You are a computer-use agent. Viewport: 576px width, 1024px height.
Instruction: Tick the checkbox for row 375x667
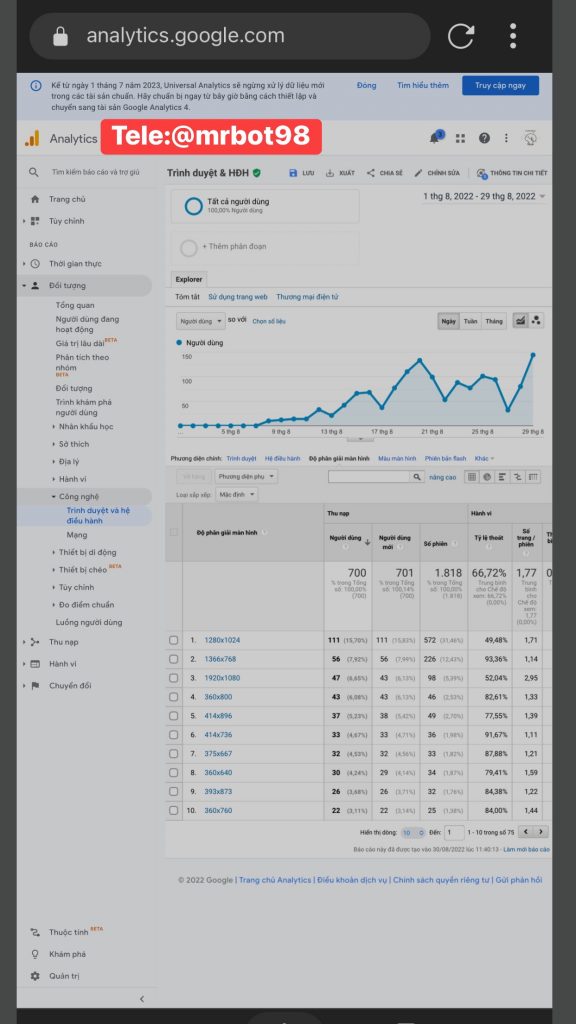tap(174, 754)
